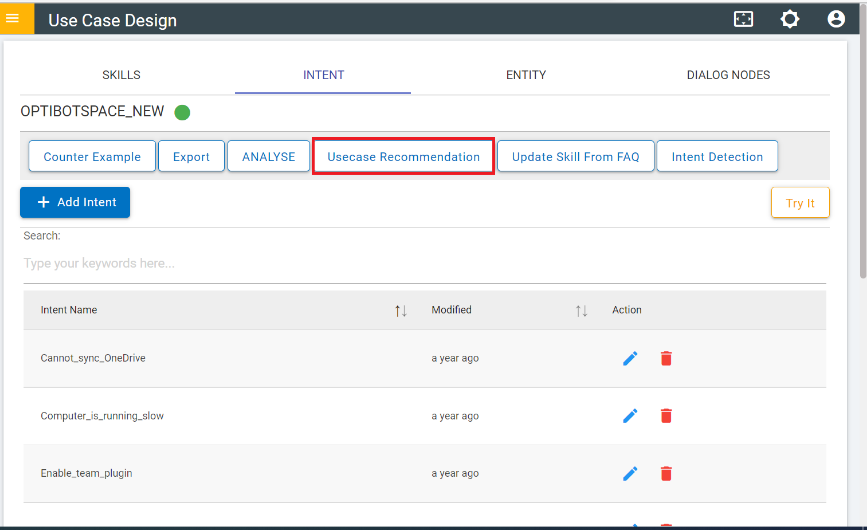Click the Try It button

[800, 203]
